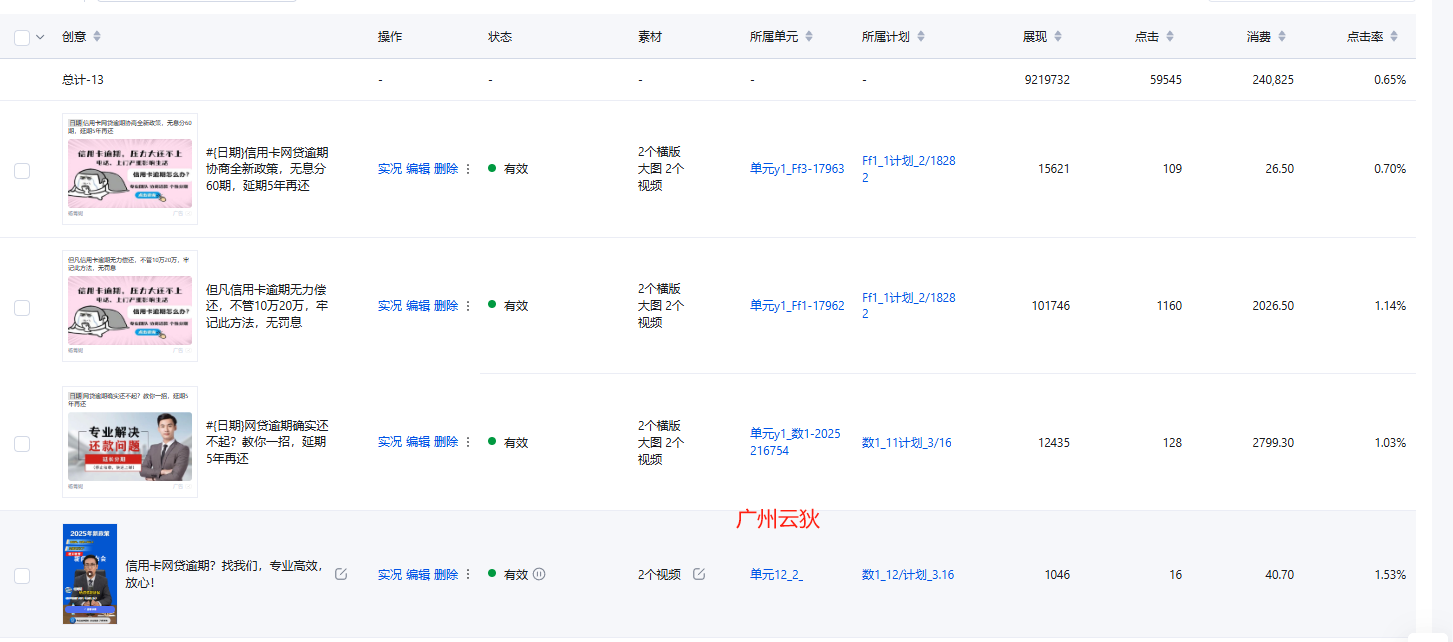Open more-actions dots in 但凡信用卡逾期 row

pyautogui.click(x=468, y=306)
